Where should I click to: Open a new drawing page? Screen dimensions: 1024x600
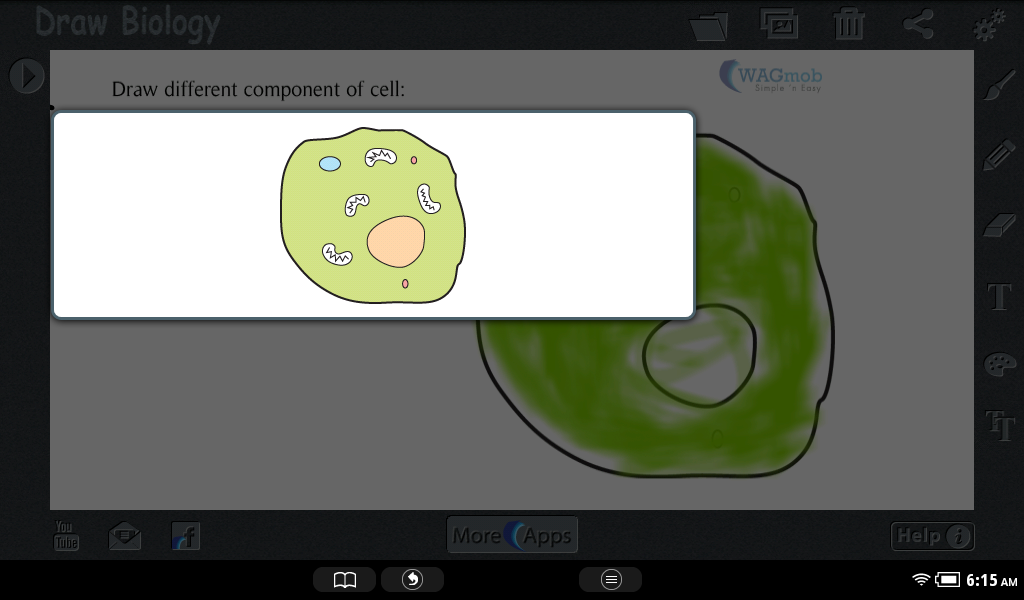pos(709,24)
